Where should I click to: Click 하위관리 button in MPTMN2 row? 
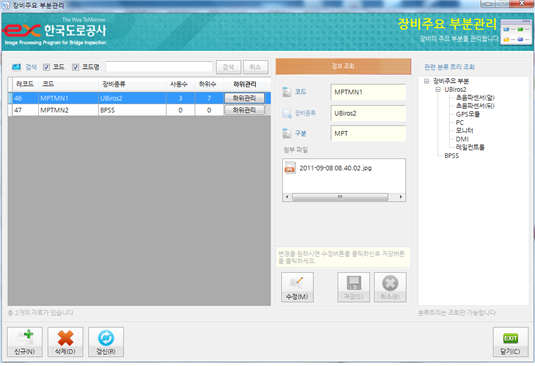pos(244,110)
